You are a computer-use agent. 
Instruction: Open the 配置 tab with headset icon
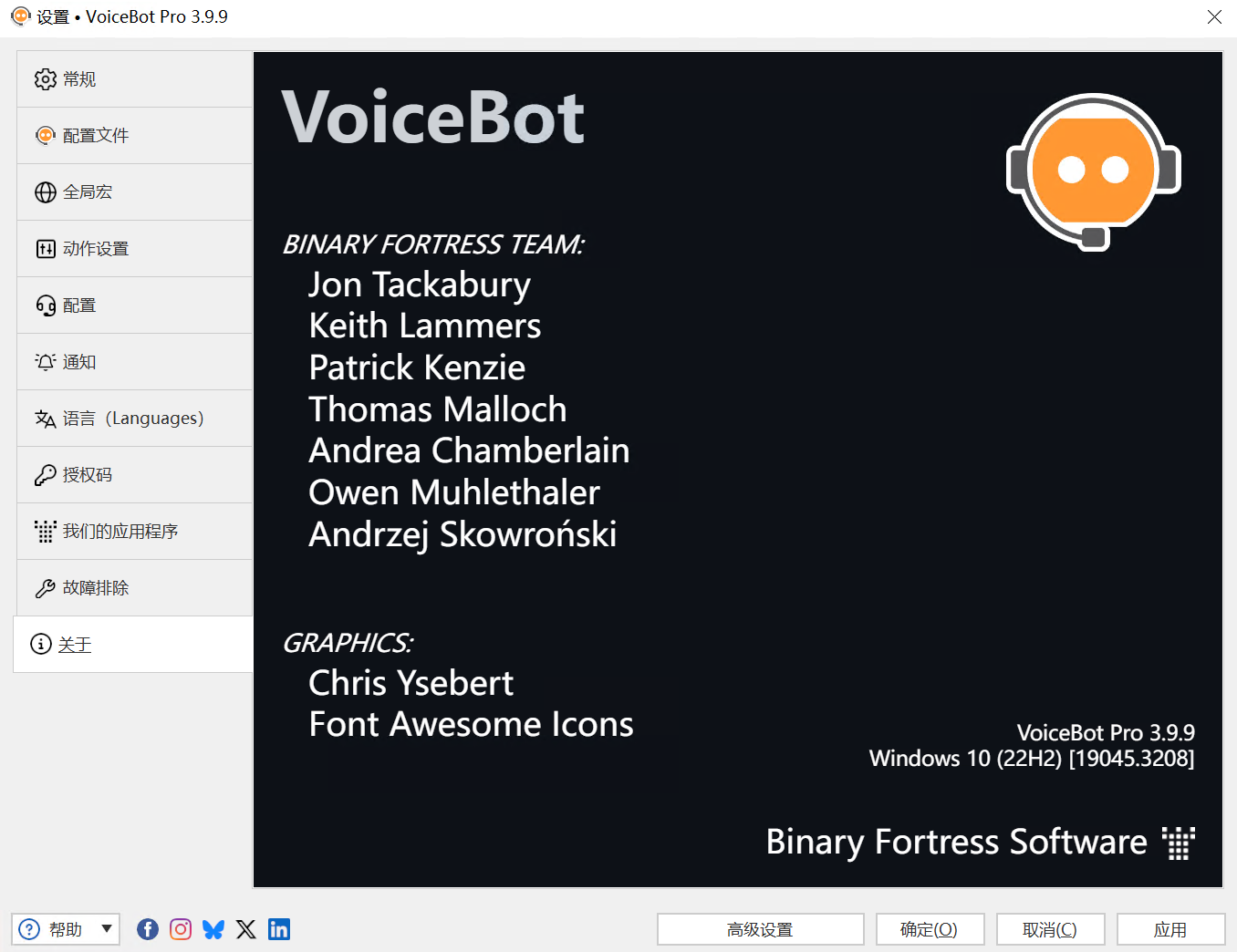(x=135, y=305)
